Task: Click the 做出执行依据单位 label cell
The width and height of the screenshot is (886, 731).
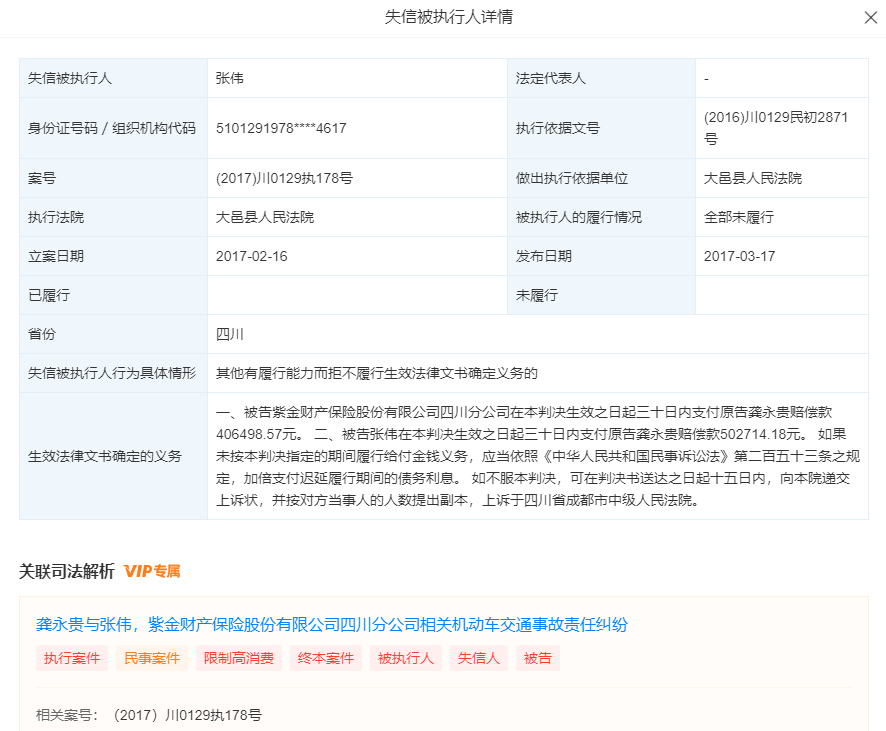Action: [601, 179]
